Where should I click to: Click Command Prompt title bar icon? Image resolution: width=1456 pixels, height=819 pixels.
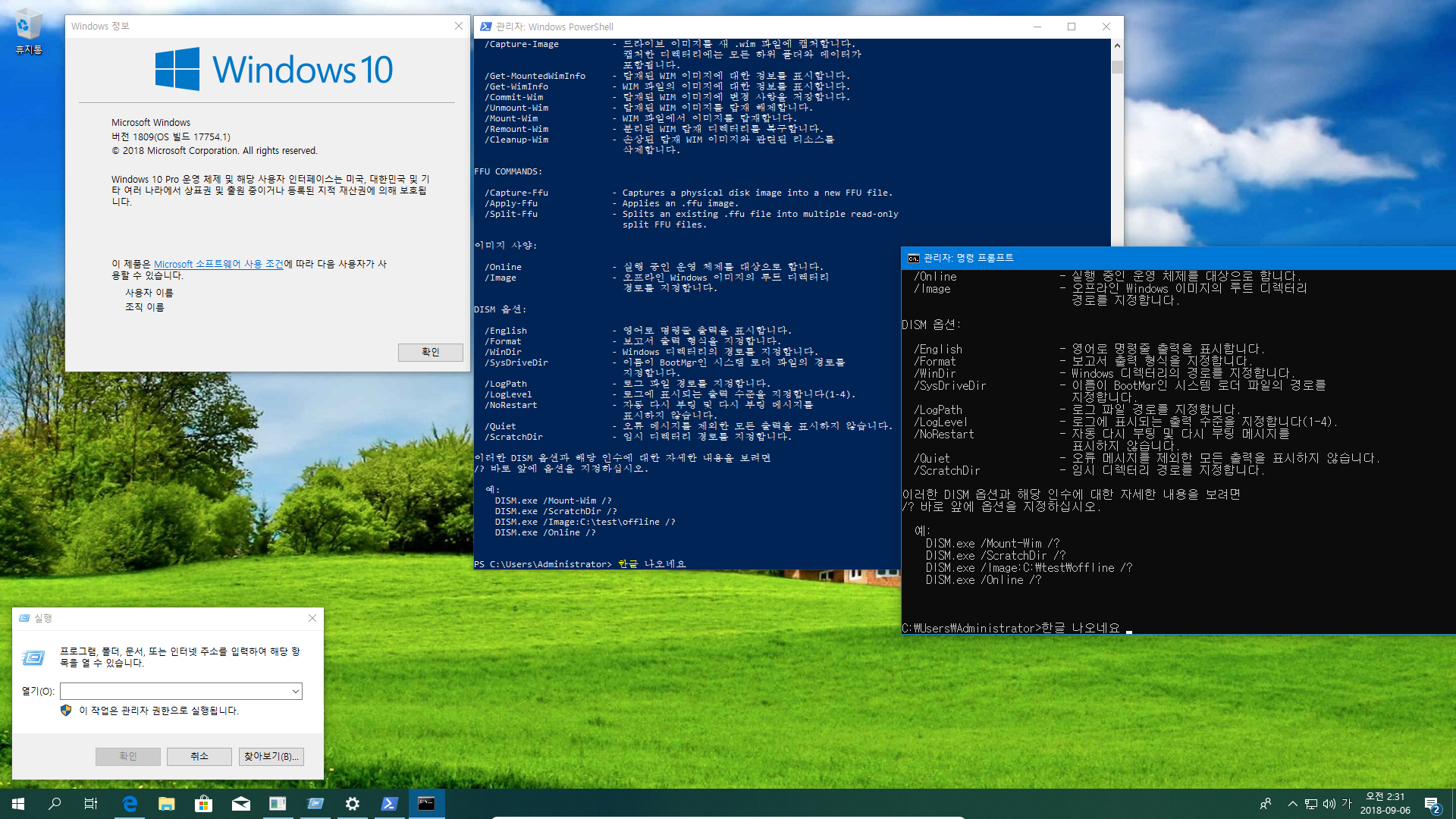[x=914, y=258]
